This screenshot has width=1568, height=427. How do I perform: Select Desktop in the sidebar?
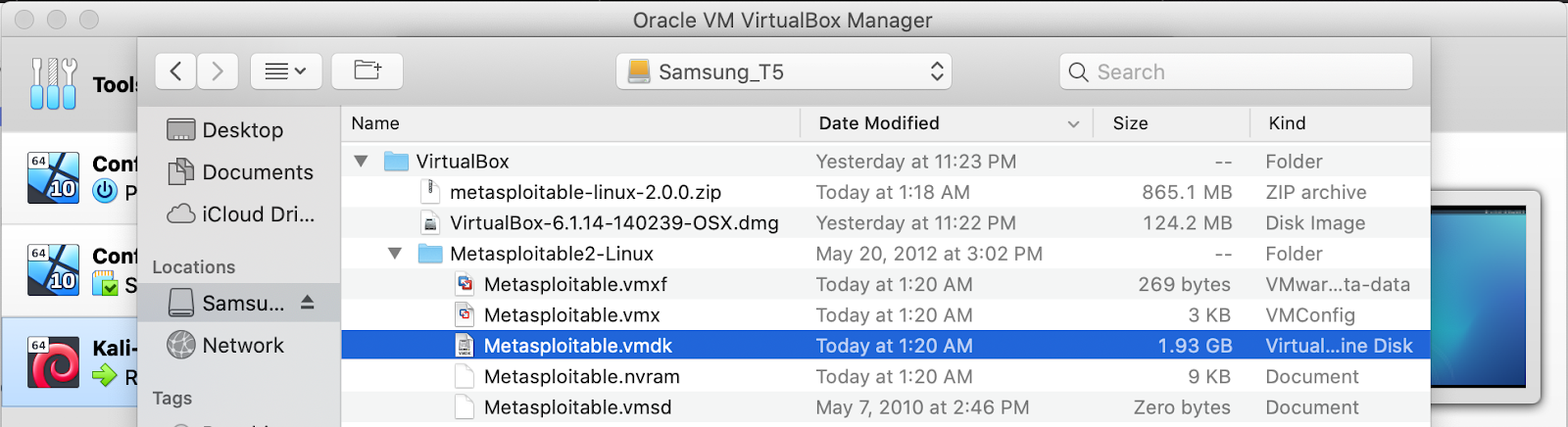[x=241, y=130]
